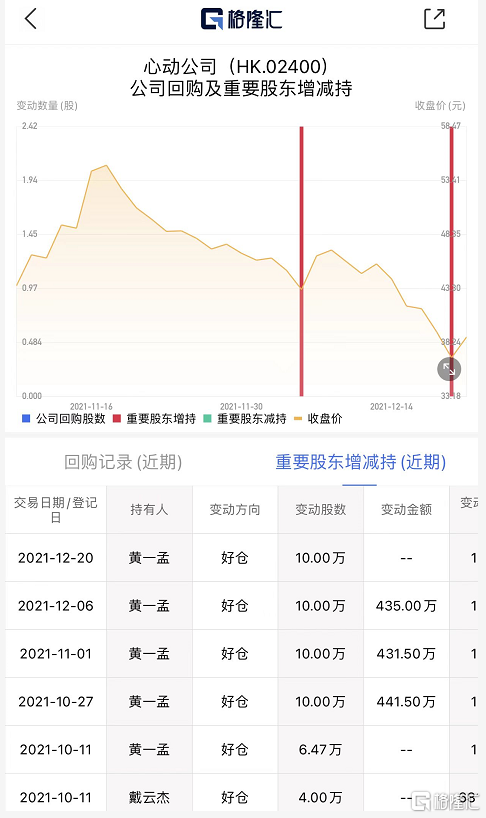Tap the share icon in header
This screenshot has height=818, width=486.
(434, 19)
